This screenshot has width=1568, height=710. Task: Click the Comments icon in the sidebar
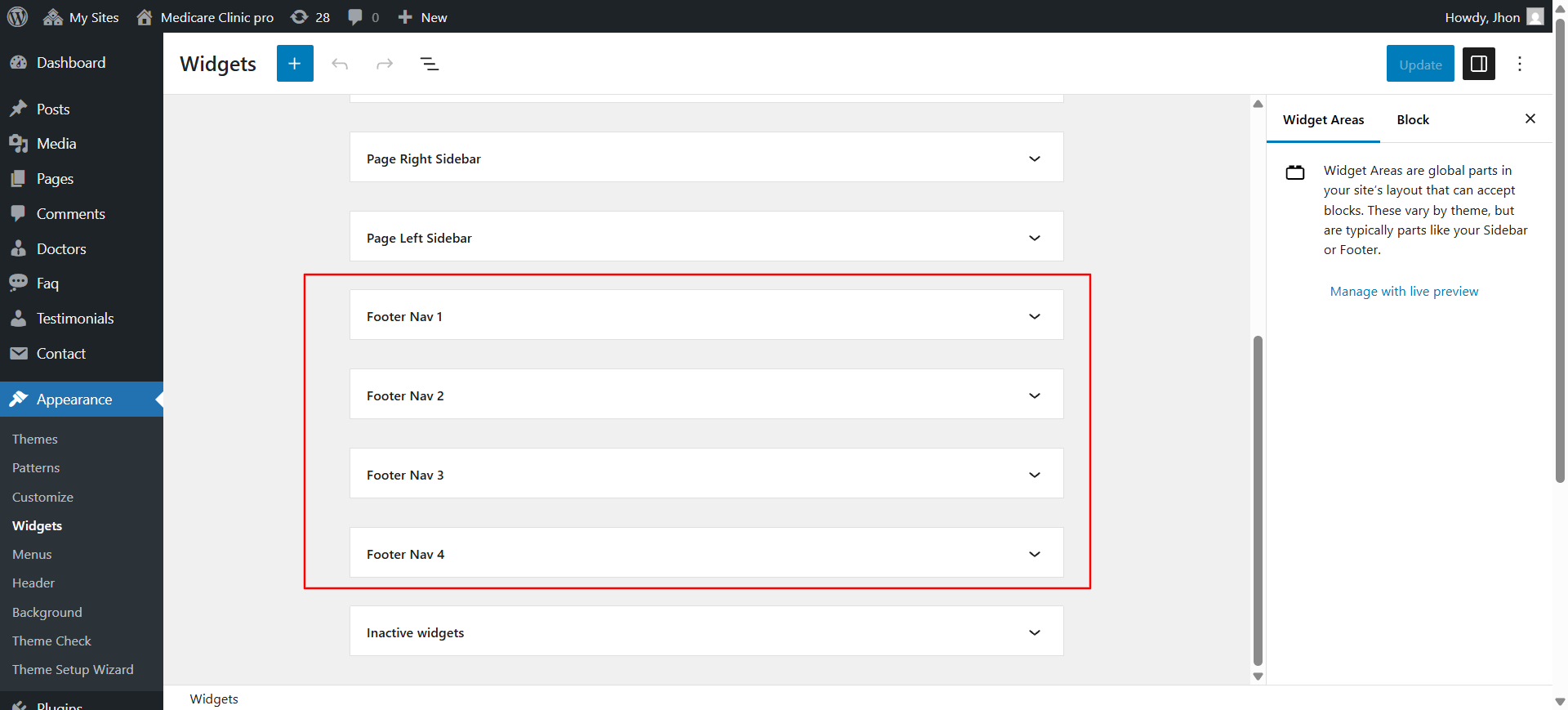(x=18, y=213)
